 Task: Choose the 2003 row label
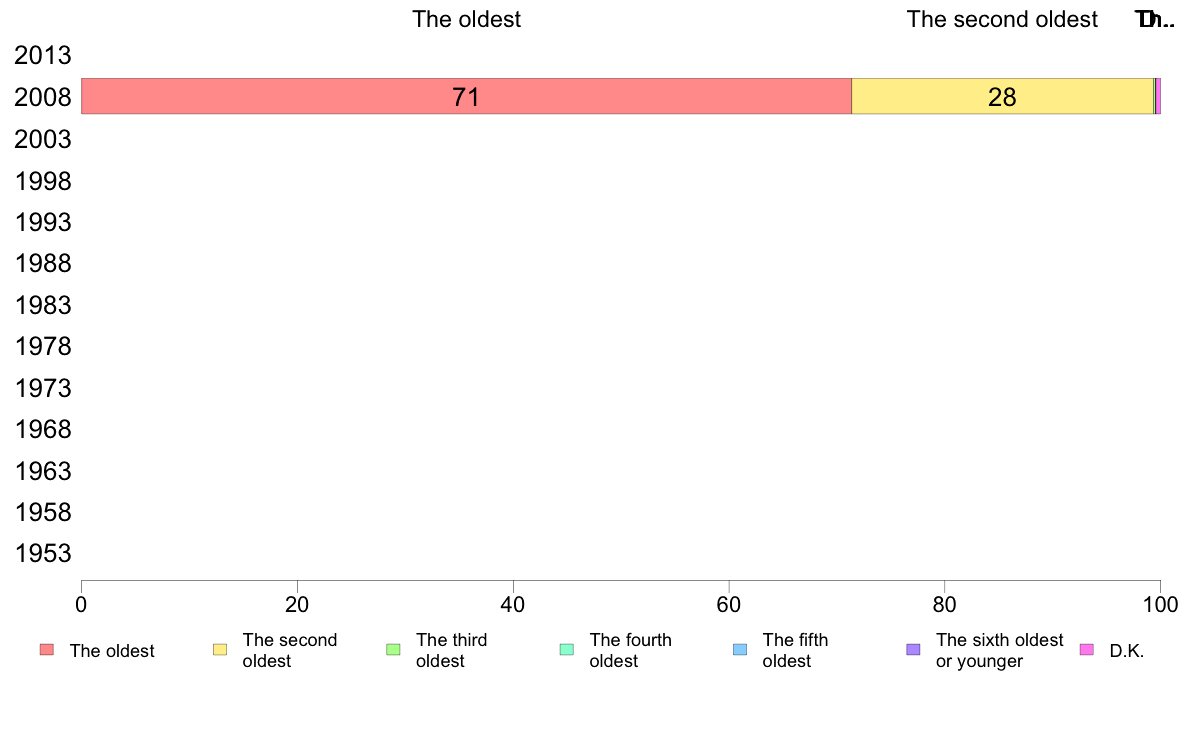click(x=42, y=139)
